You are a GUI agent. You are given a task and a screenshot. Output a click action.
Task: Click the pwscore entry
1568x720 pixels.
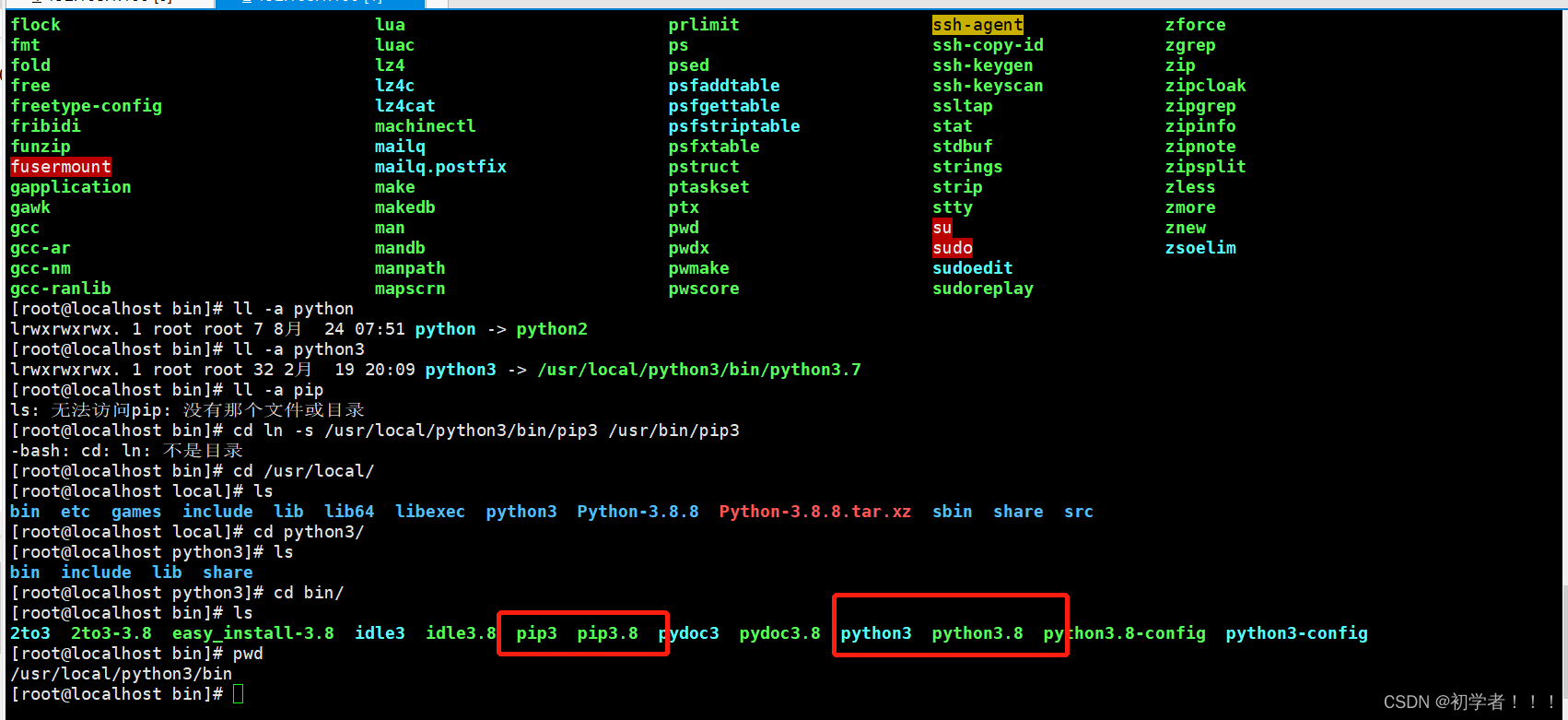tap(704, 289)
